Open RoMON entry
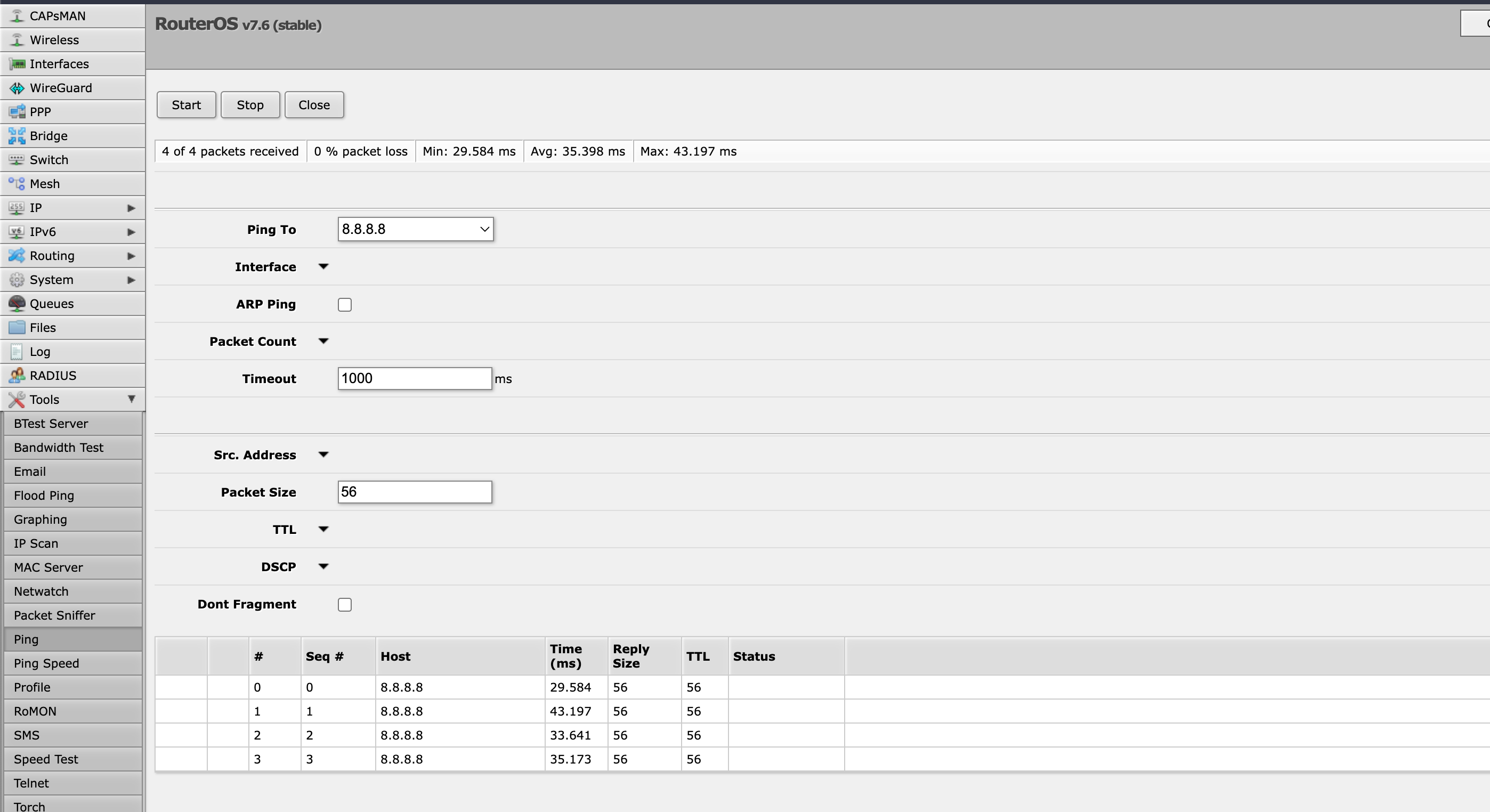 coord(73,712)
